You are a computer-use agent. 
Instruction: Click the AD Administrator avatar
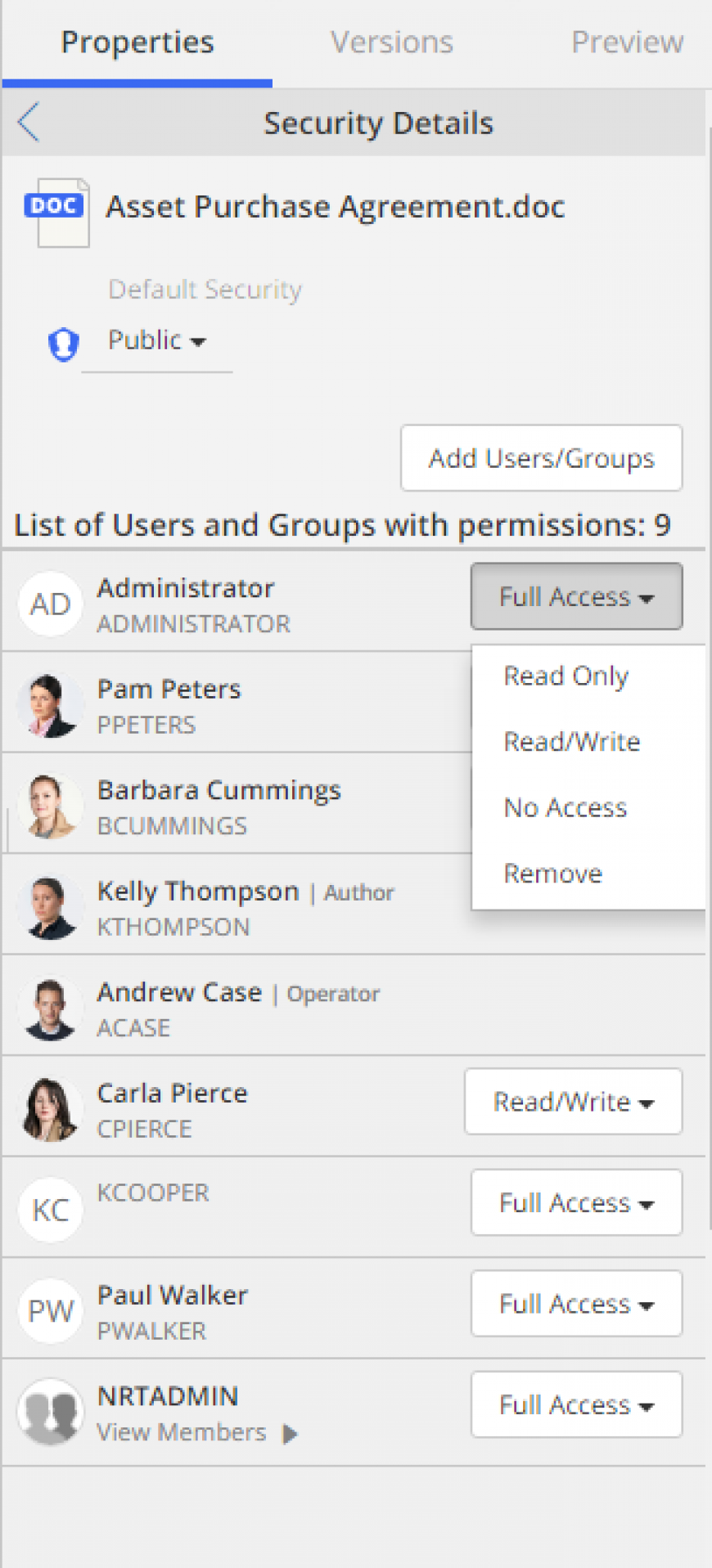[51, 604]
